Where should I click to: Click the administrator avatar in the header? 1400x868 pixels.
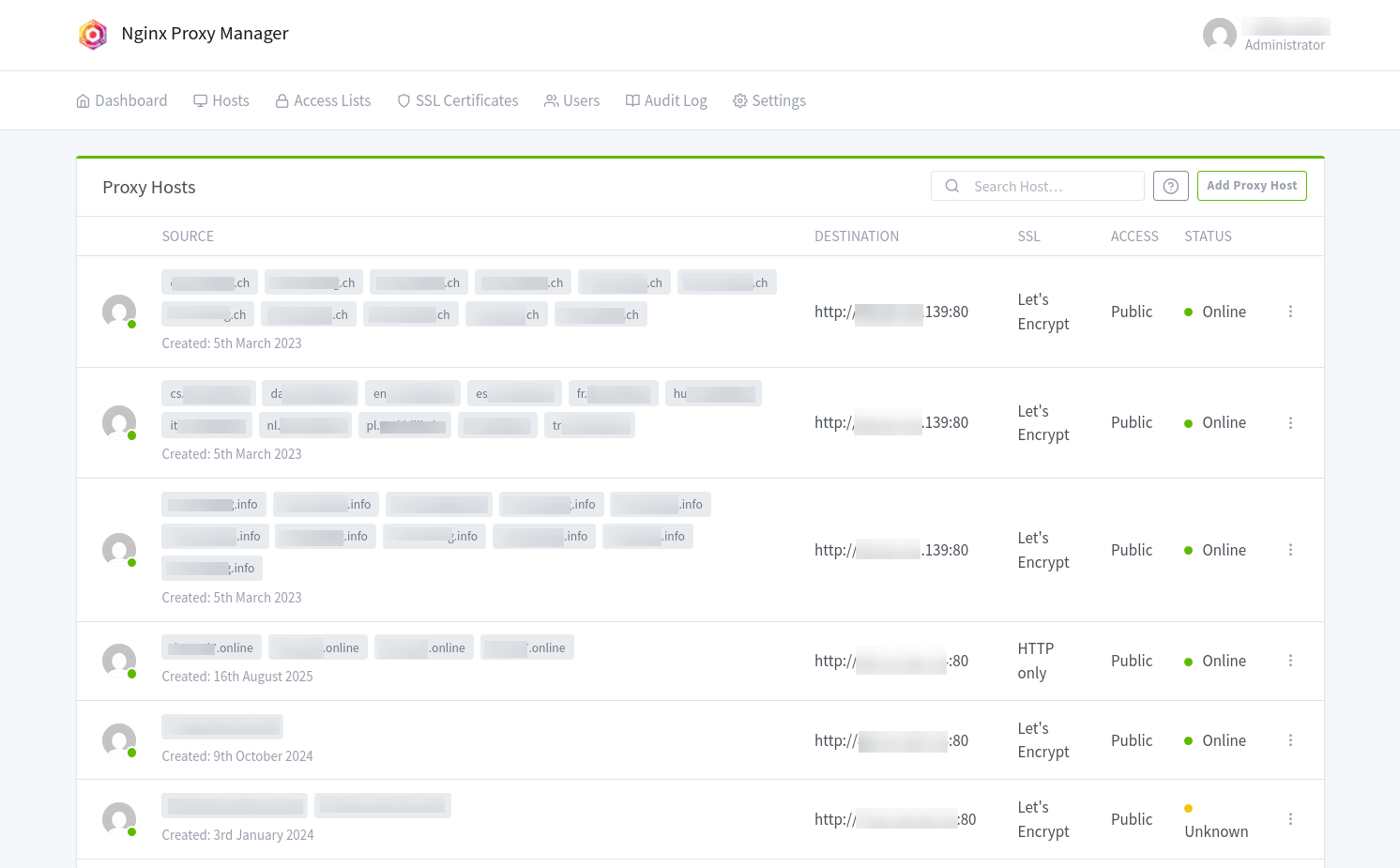(x=1219, y=35)
